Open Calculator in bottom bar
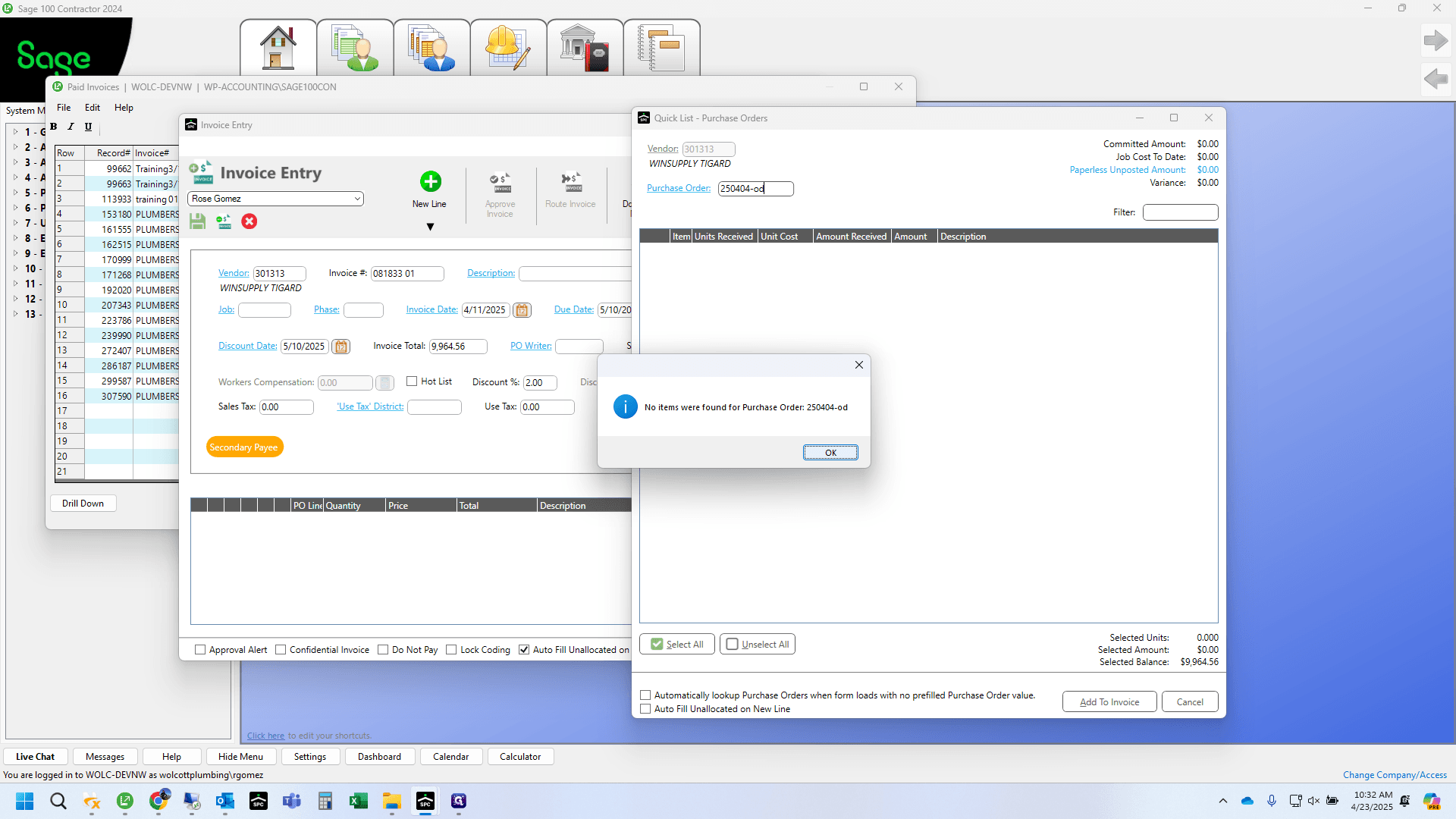Viewport: 1456px width, 819px height. 520,757
